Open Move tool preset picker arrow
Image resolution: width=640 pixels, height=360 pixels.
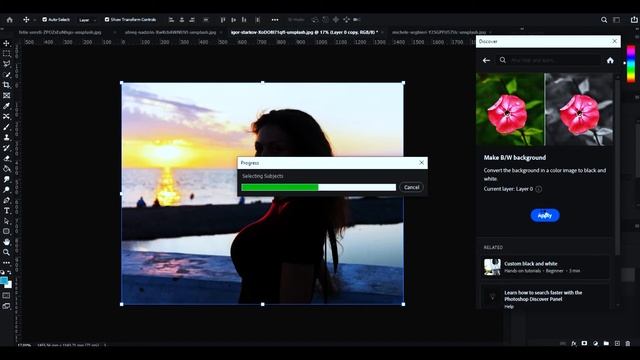tap(35, 20)
